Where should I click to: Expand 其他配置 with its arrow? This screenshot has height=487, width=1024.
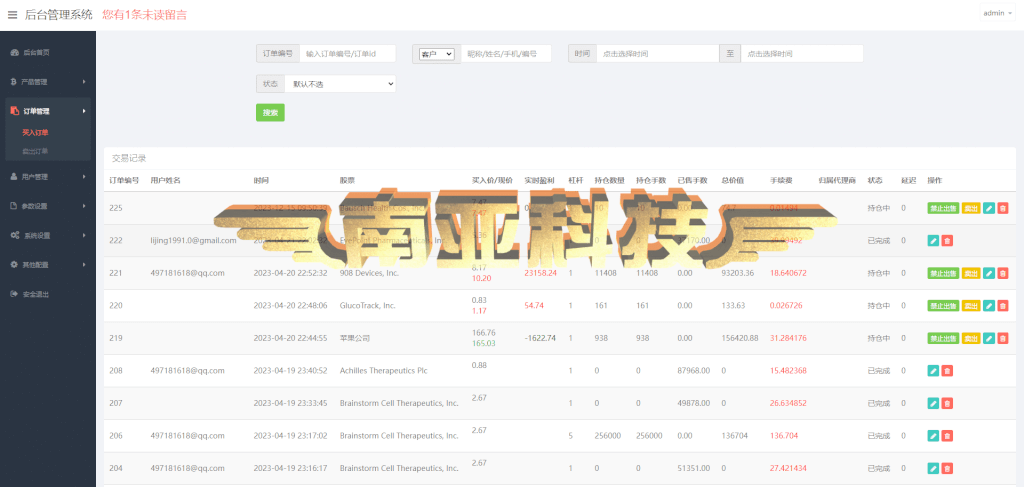tap(84, 264)
